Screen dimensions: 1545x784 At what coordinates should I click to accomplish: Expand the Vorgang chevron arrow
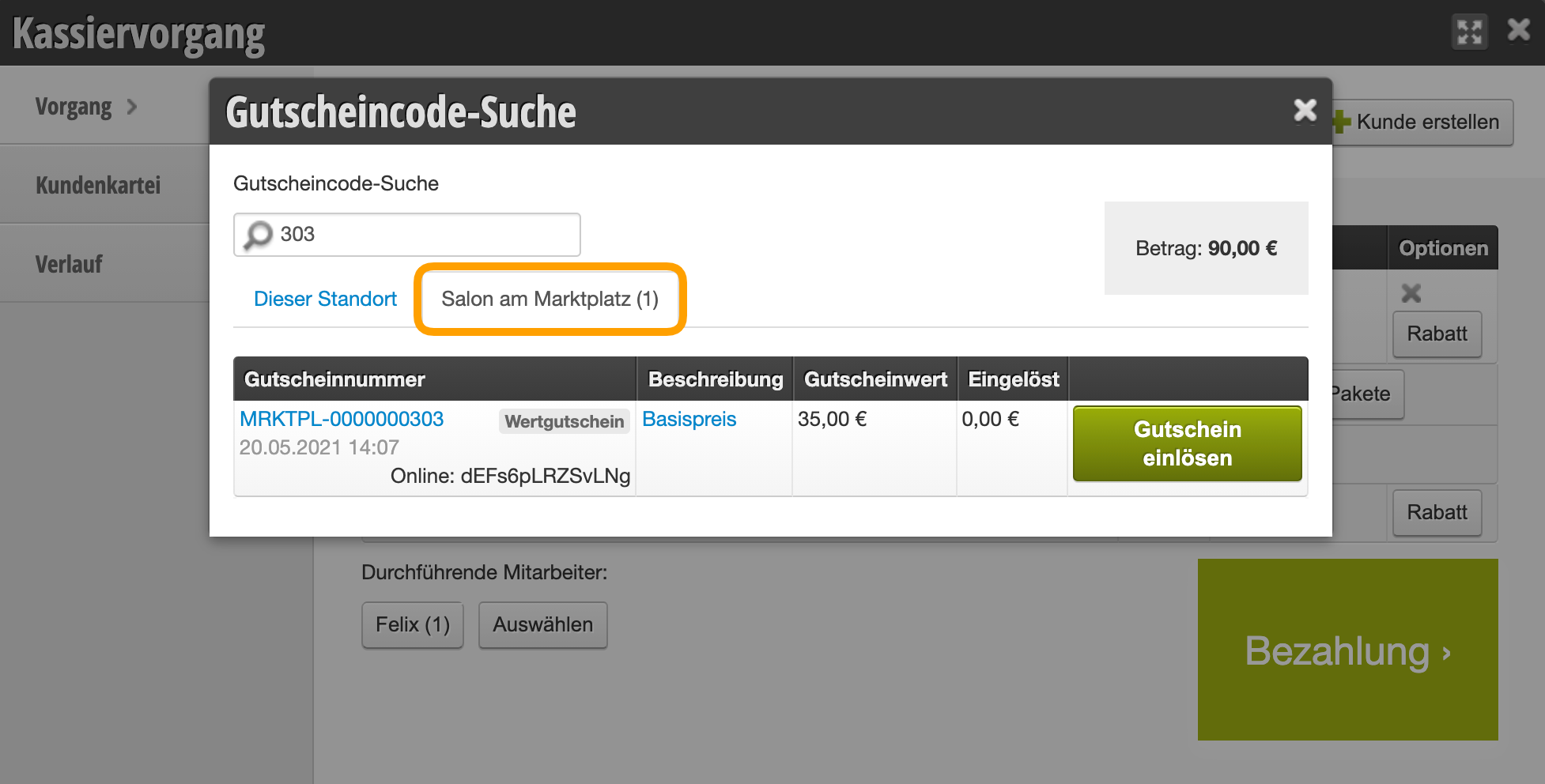tap(132, 107)
